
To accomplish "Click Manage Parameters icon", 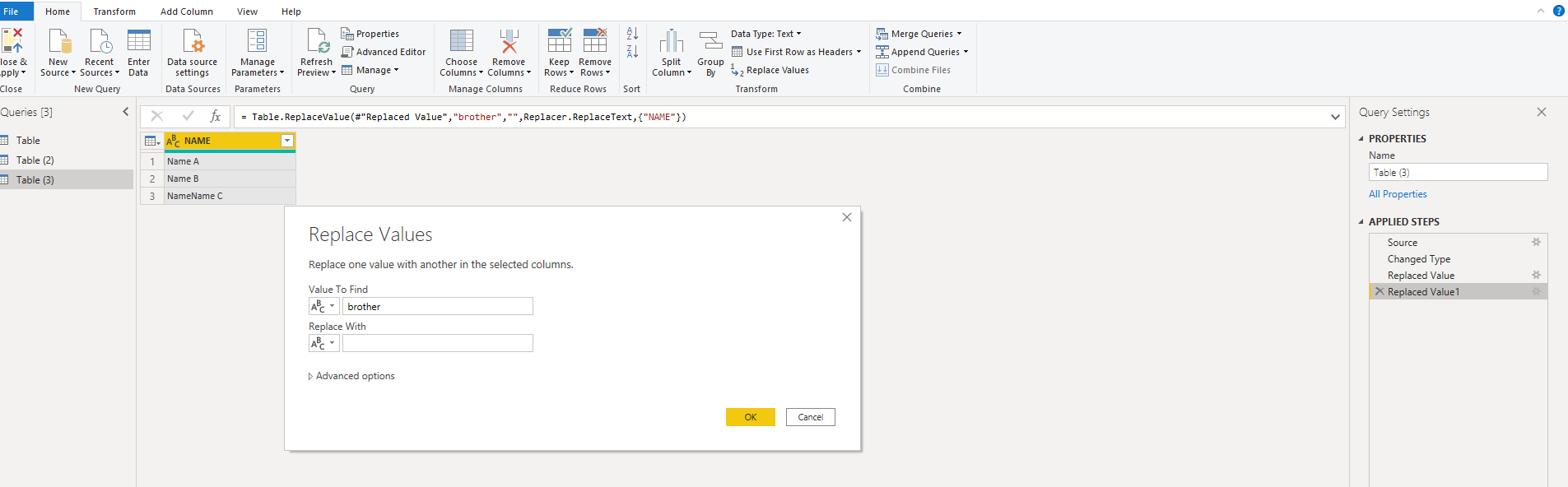I will click(258, 40).
